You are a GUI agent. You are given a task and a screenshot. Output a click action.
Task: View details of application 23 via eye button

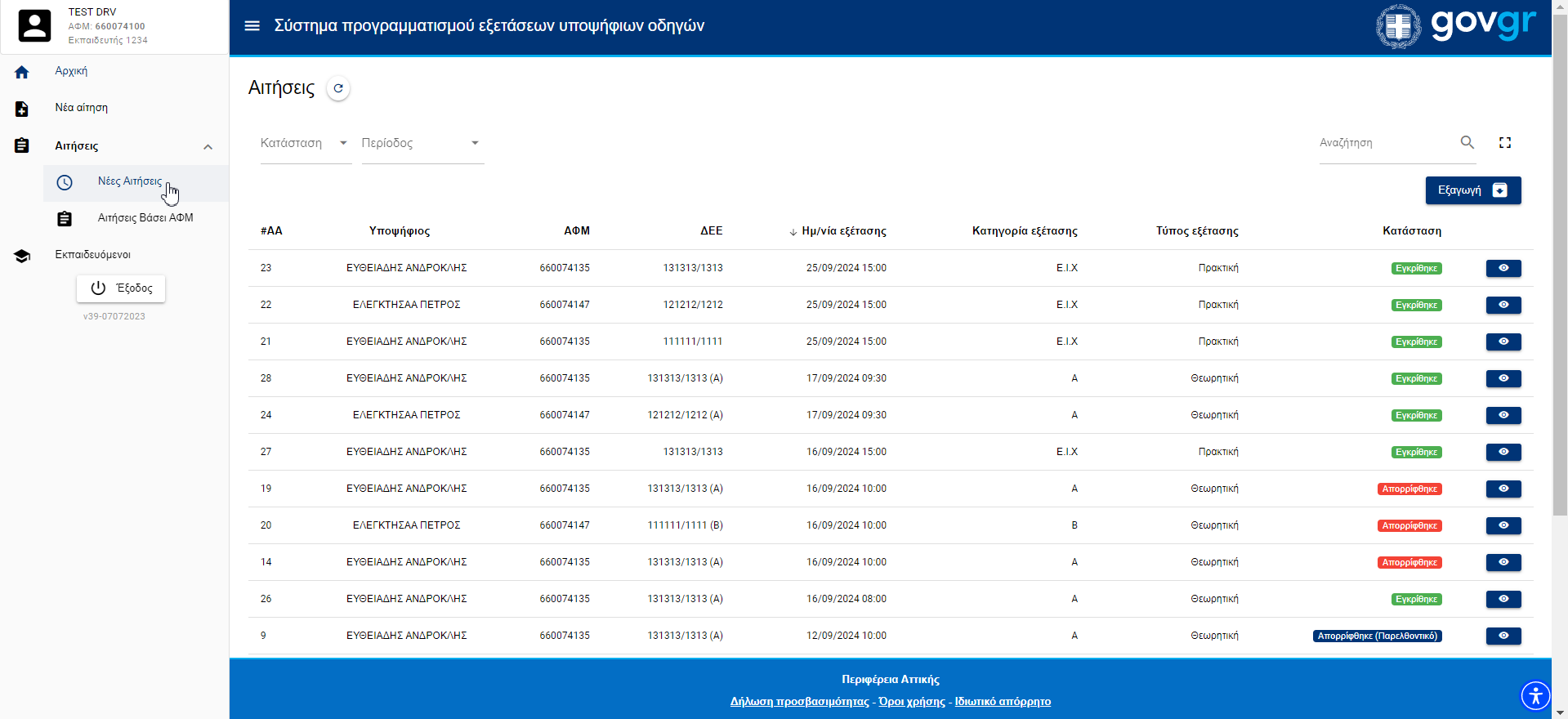(x=1503, y=268)
